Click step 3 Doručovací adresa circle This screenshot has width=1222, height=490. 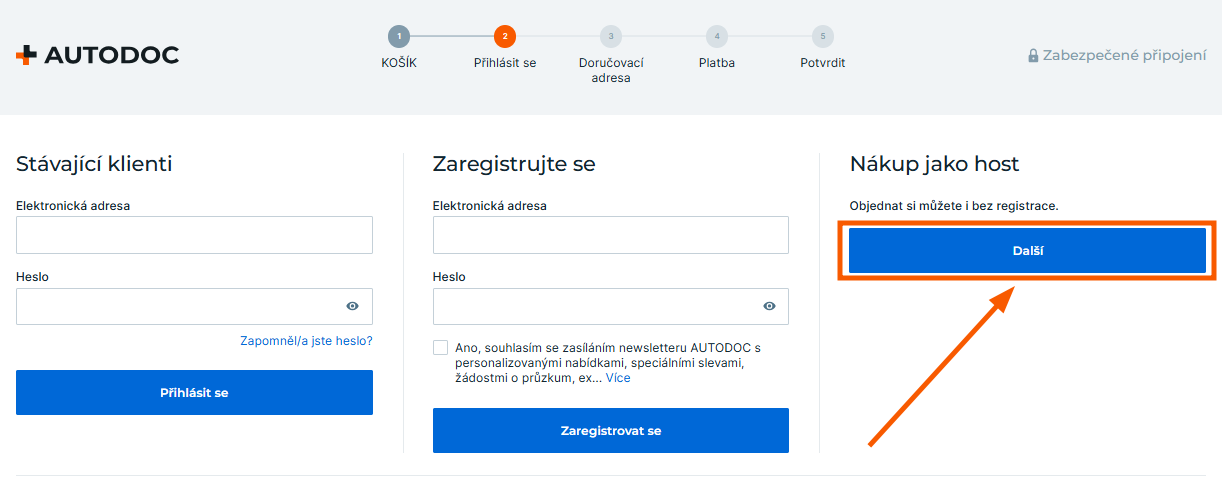[x=611, y=37]
